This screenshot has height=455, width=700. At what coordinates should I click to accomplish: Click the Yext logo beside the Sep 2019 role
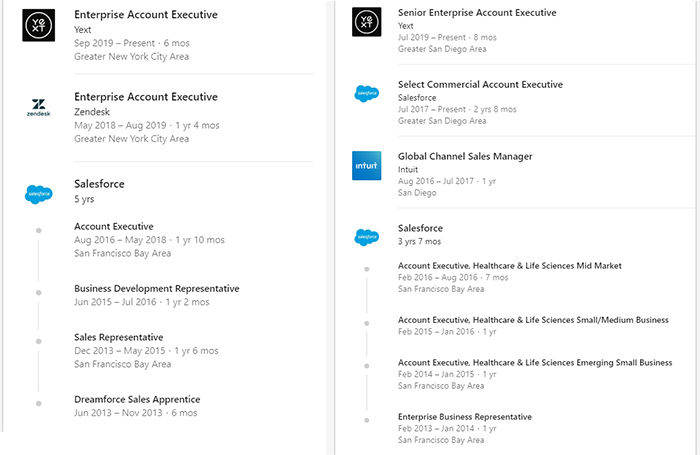tap(38, 25)
